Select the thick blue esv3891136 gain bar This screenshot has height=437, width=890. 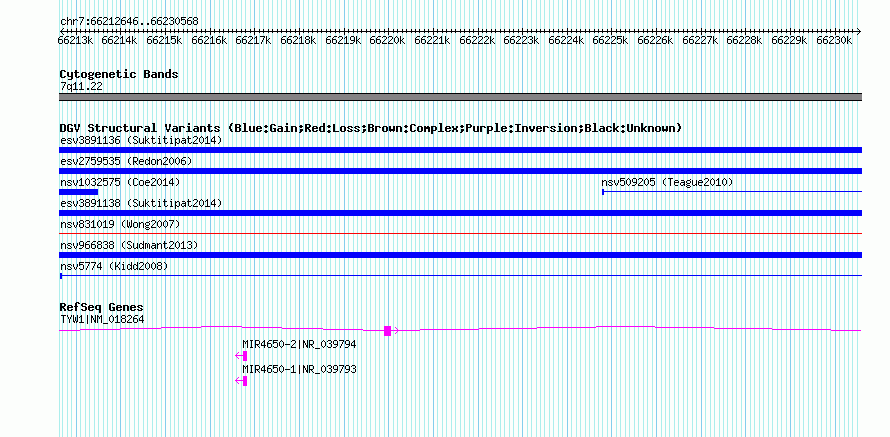point(460,150)
